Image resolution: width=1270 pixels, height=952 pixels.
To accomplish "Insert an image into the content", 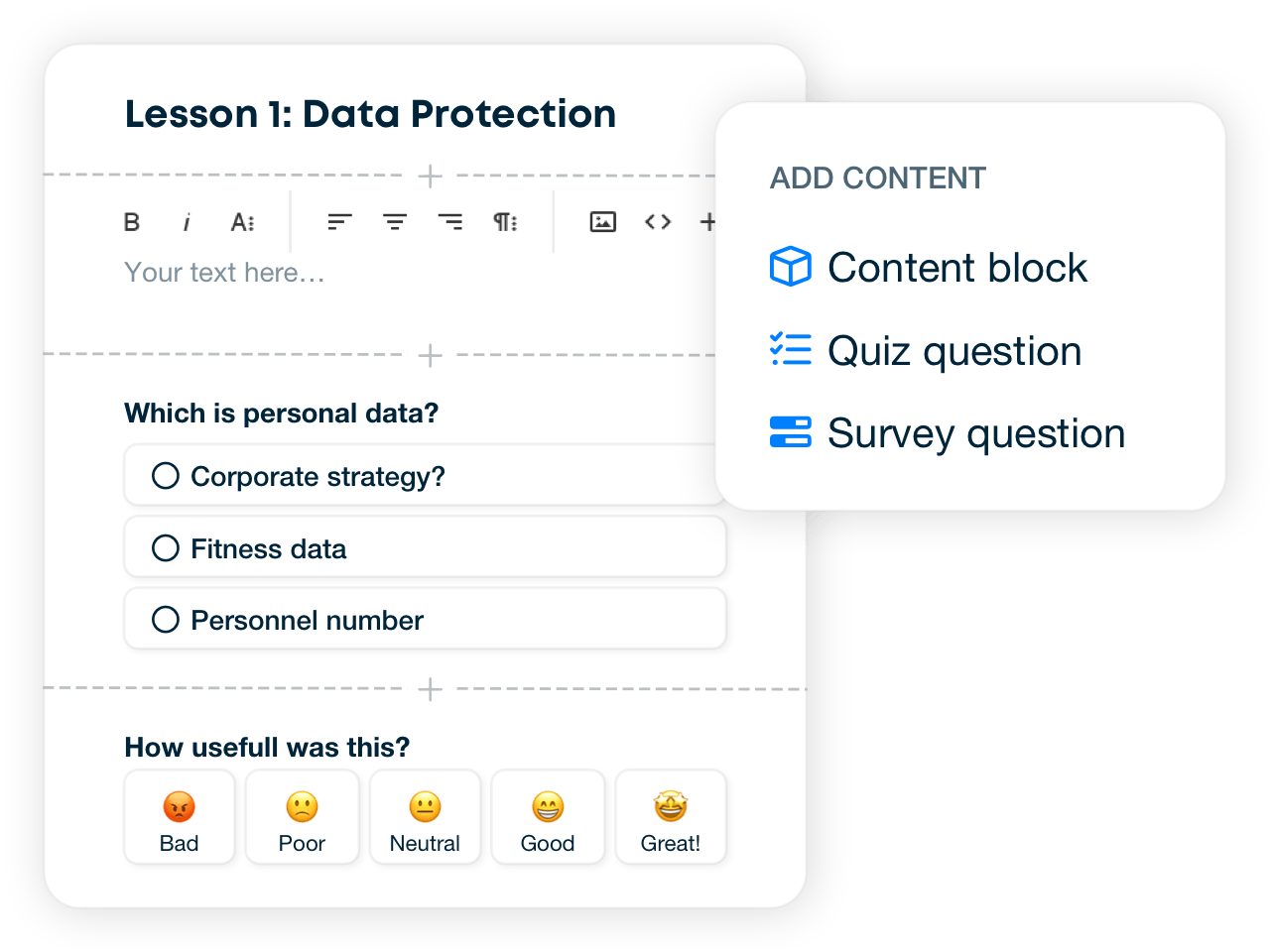I will [603, 222].
